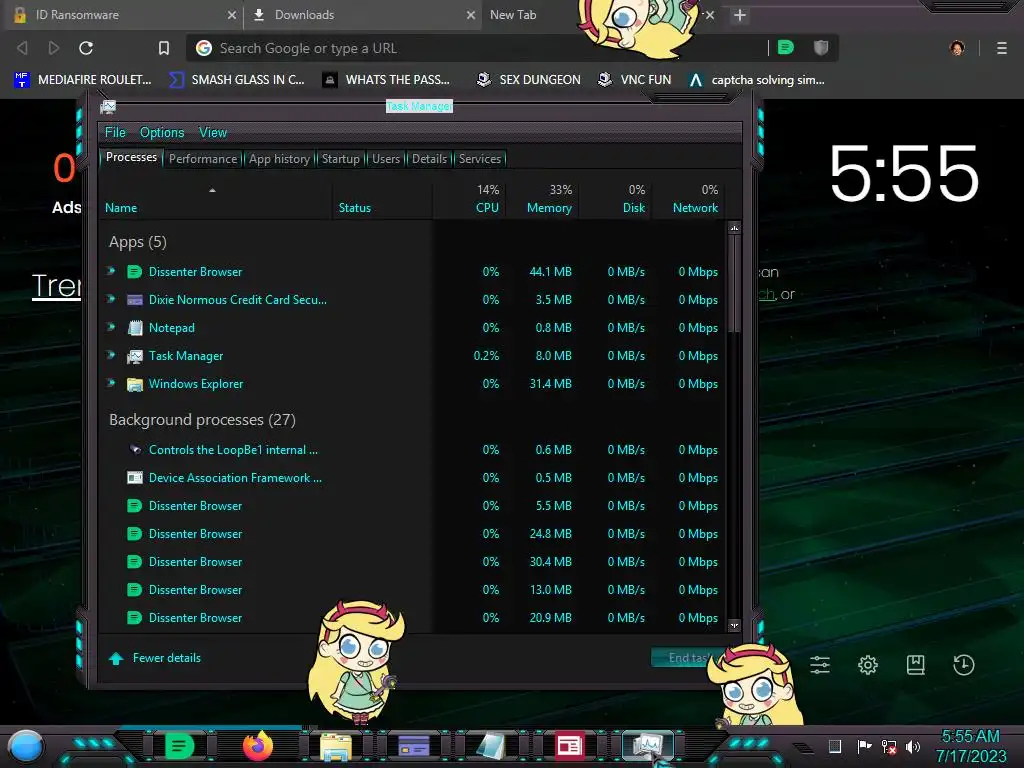Click the browser back arrow

tap(22, 48)
